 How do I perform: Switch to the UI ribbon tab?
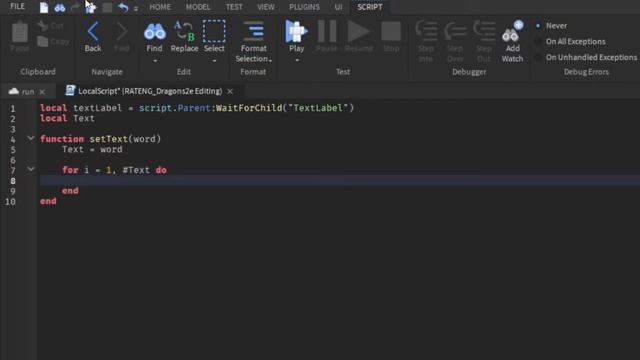click(338, 7)
